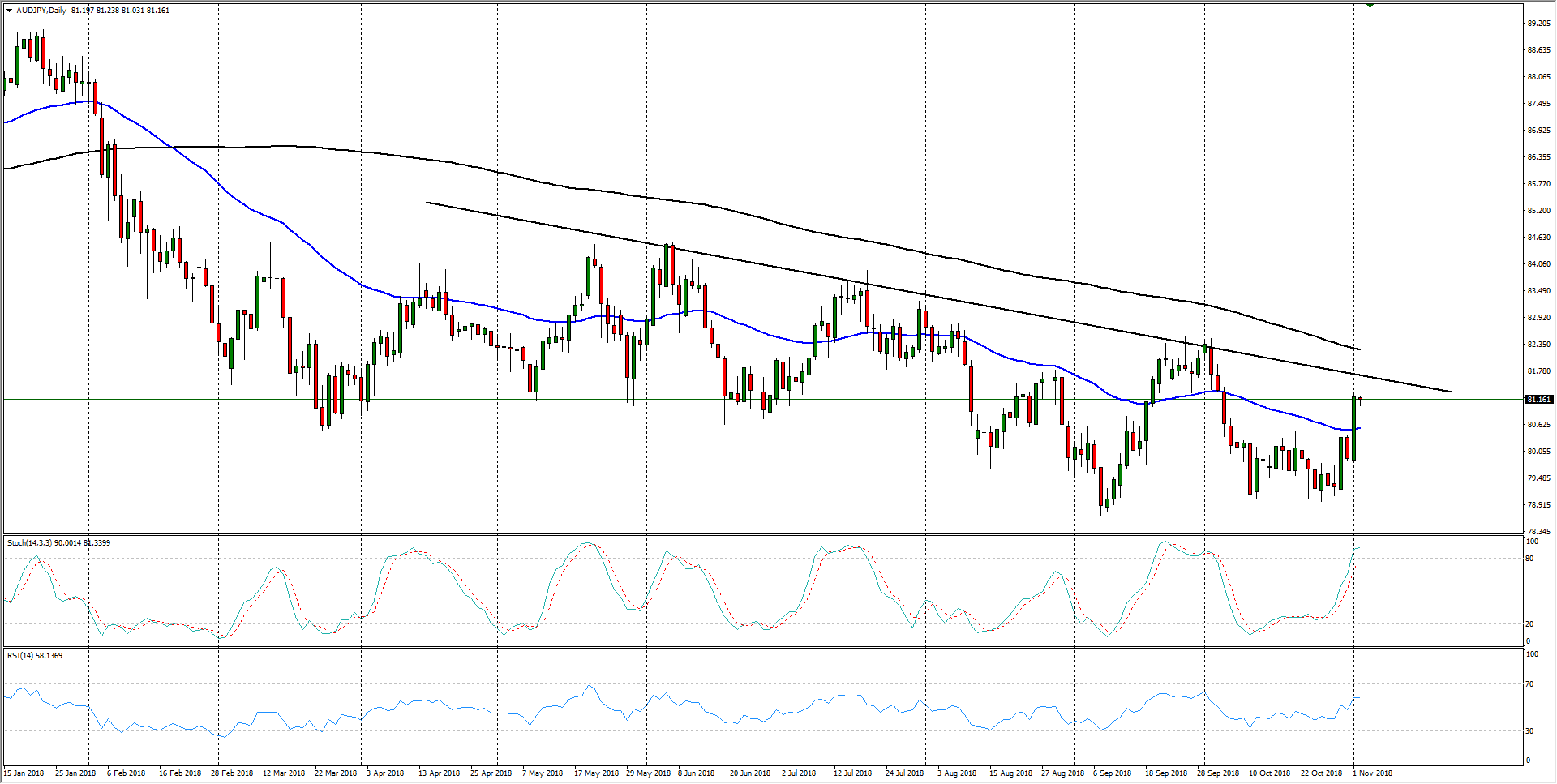Viewport: 1557px width, 784px height.
Task: Select the current price label 81.161
Action: 1538,400
